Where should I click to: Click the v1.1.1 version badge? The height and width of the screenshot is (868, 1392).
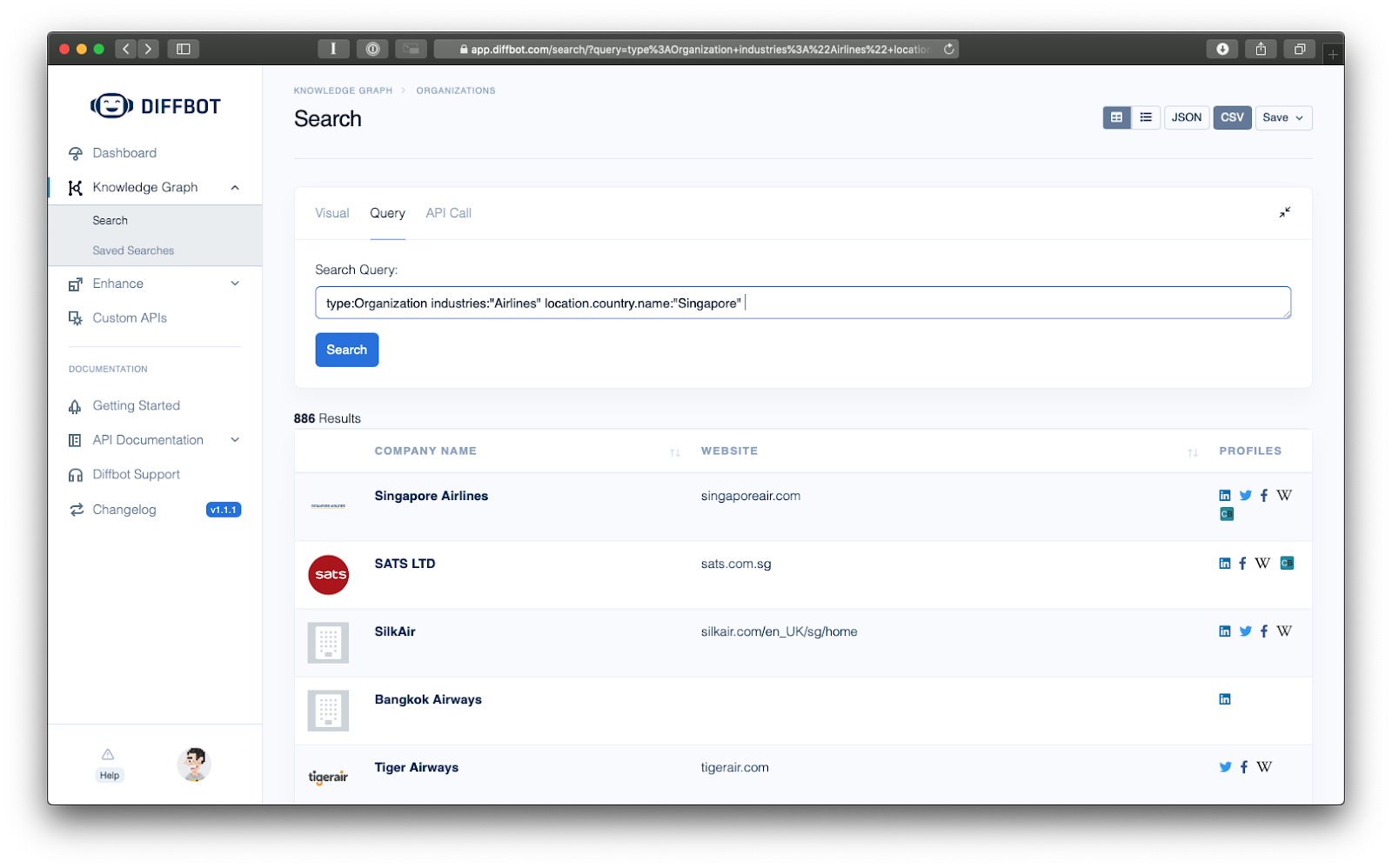[224, 511]
